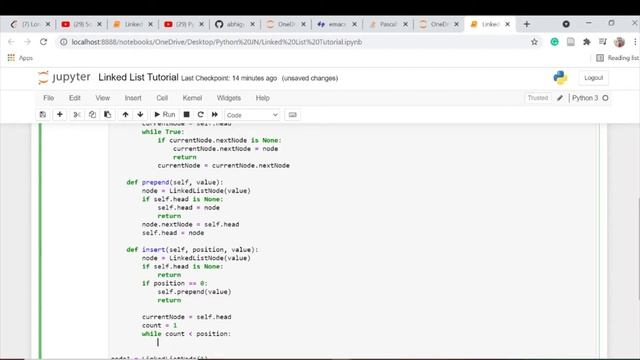Viewport: 640px width, 360px height.
Task: Move selected cell up arrow
Action: coord(125,115)
